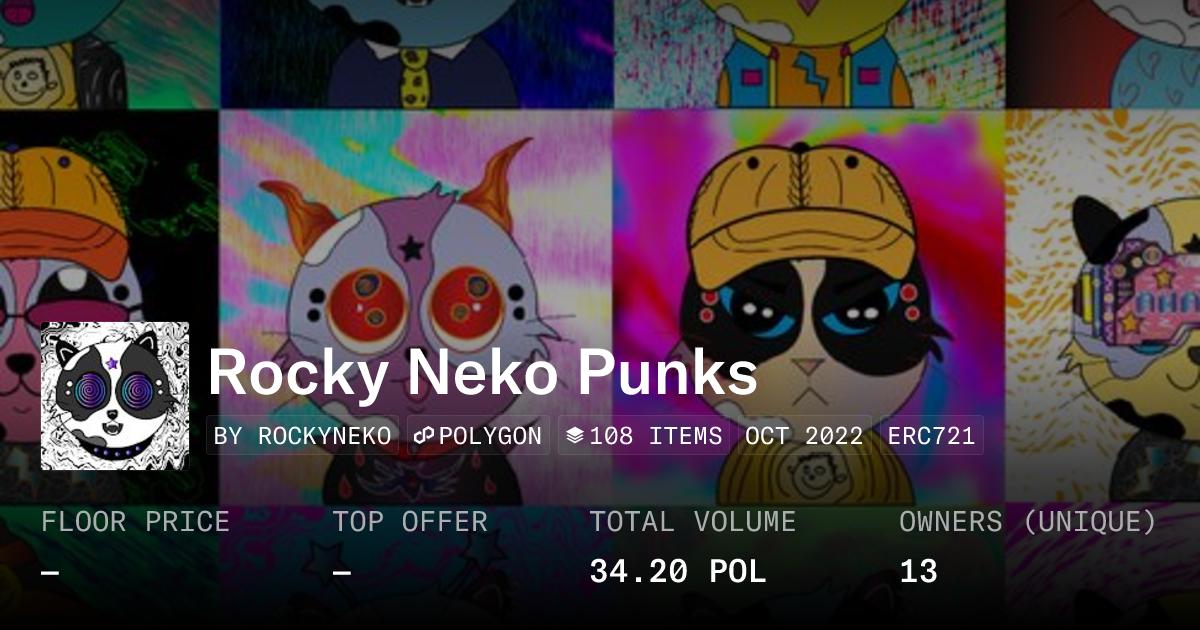The width and height of the screenshot is (1200, 630).
Task: Click the TOP OFFER stat label
Action: click(410, 522)
